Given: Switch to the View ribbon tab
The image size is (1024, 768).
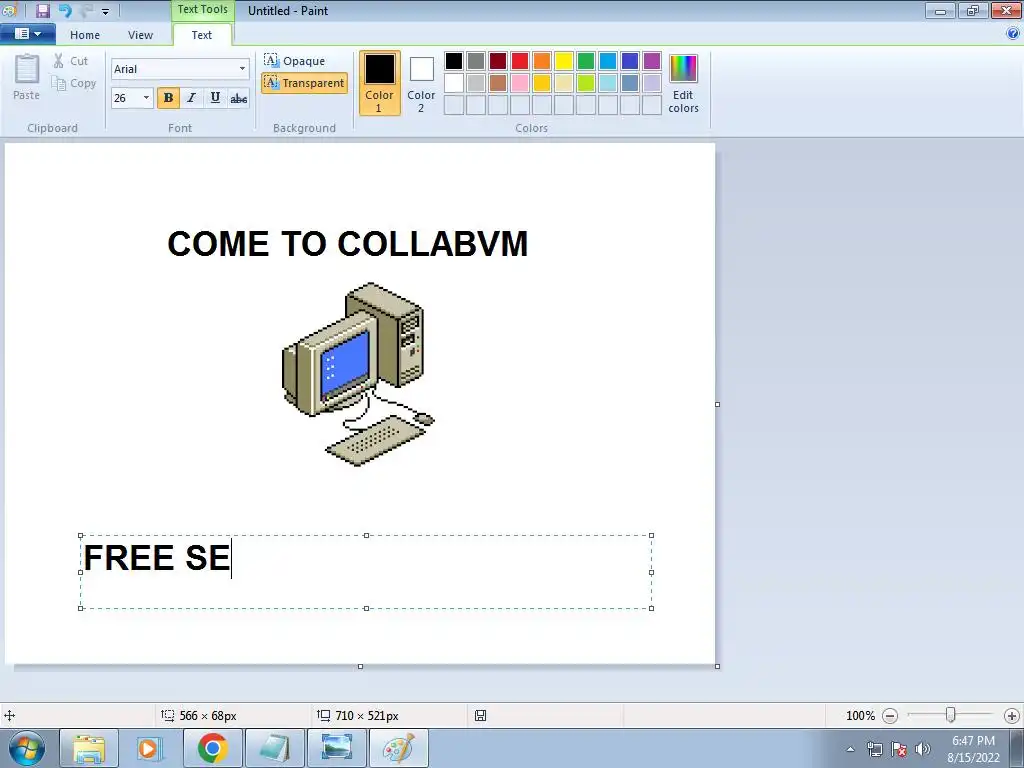Looking at the screenshot, I should (140, 35).
